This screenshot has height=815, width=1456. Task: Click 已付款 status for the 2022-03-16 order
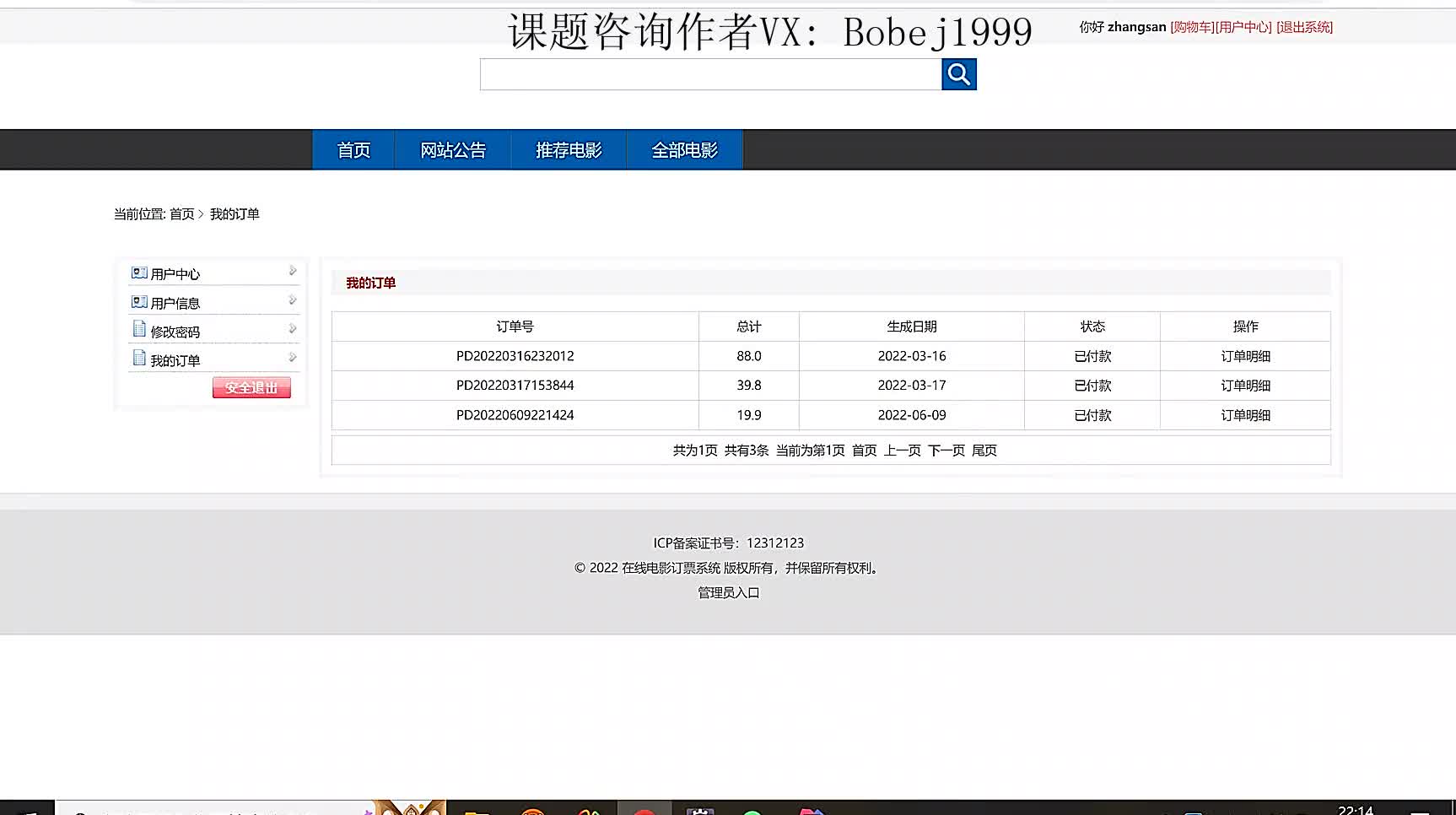coord(1092,356)
